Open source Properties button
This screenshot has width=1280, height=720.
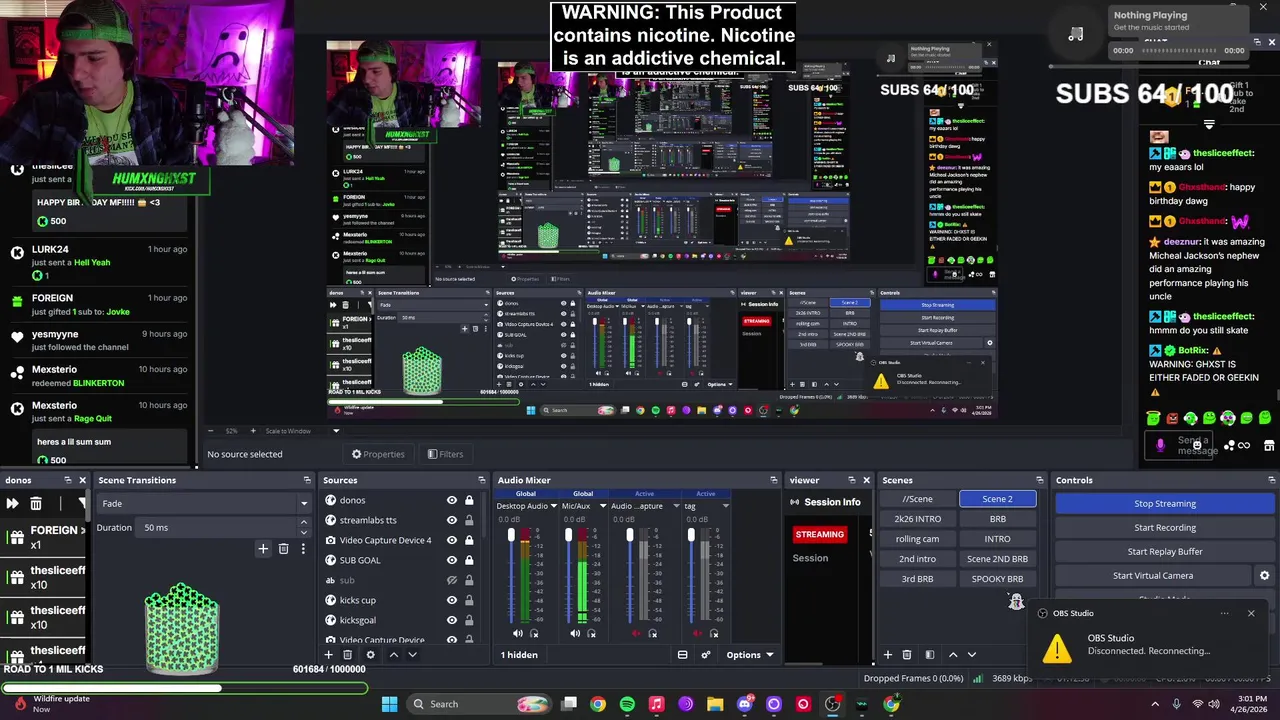point(377,454)
